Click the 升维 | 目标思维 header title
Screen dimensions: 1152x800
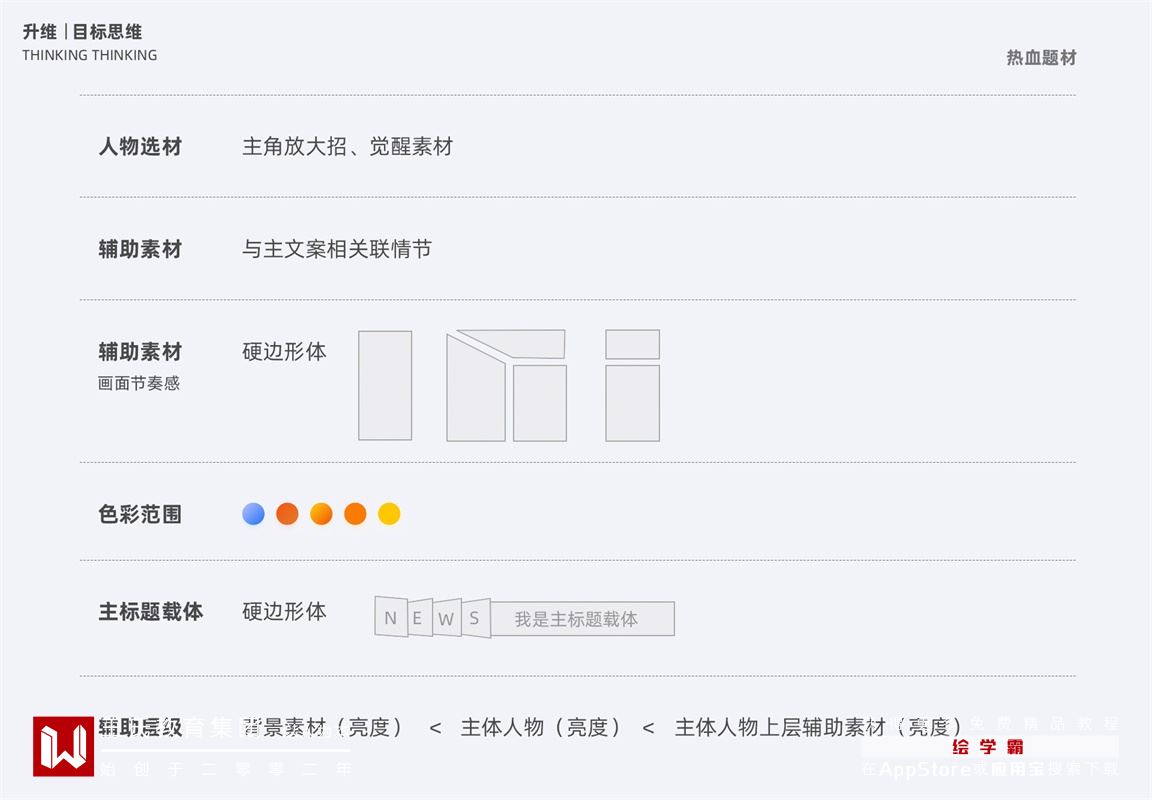coord(83,33)
